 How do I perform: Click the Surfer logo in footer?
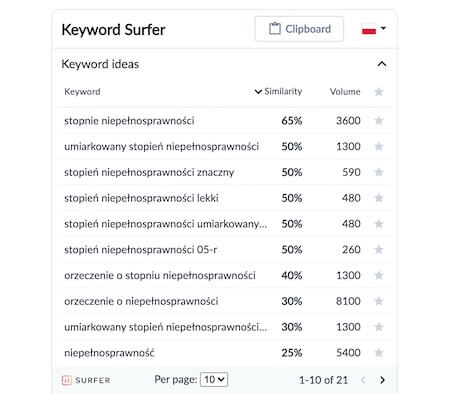point(86,380)
